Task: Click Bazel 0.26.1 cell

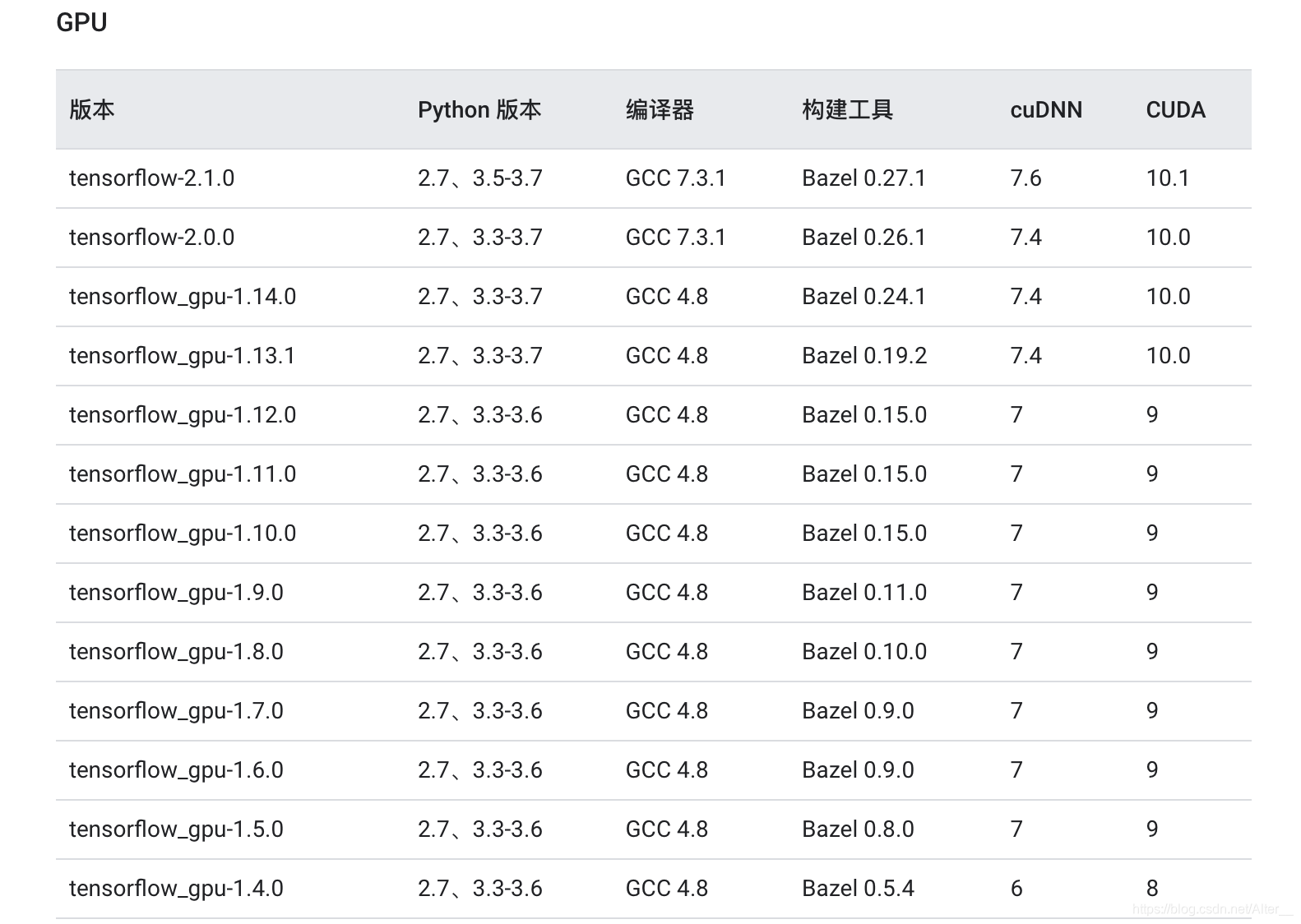Action: (x=864, y=238)
